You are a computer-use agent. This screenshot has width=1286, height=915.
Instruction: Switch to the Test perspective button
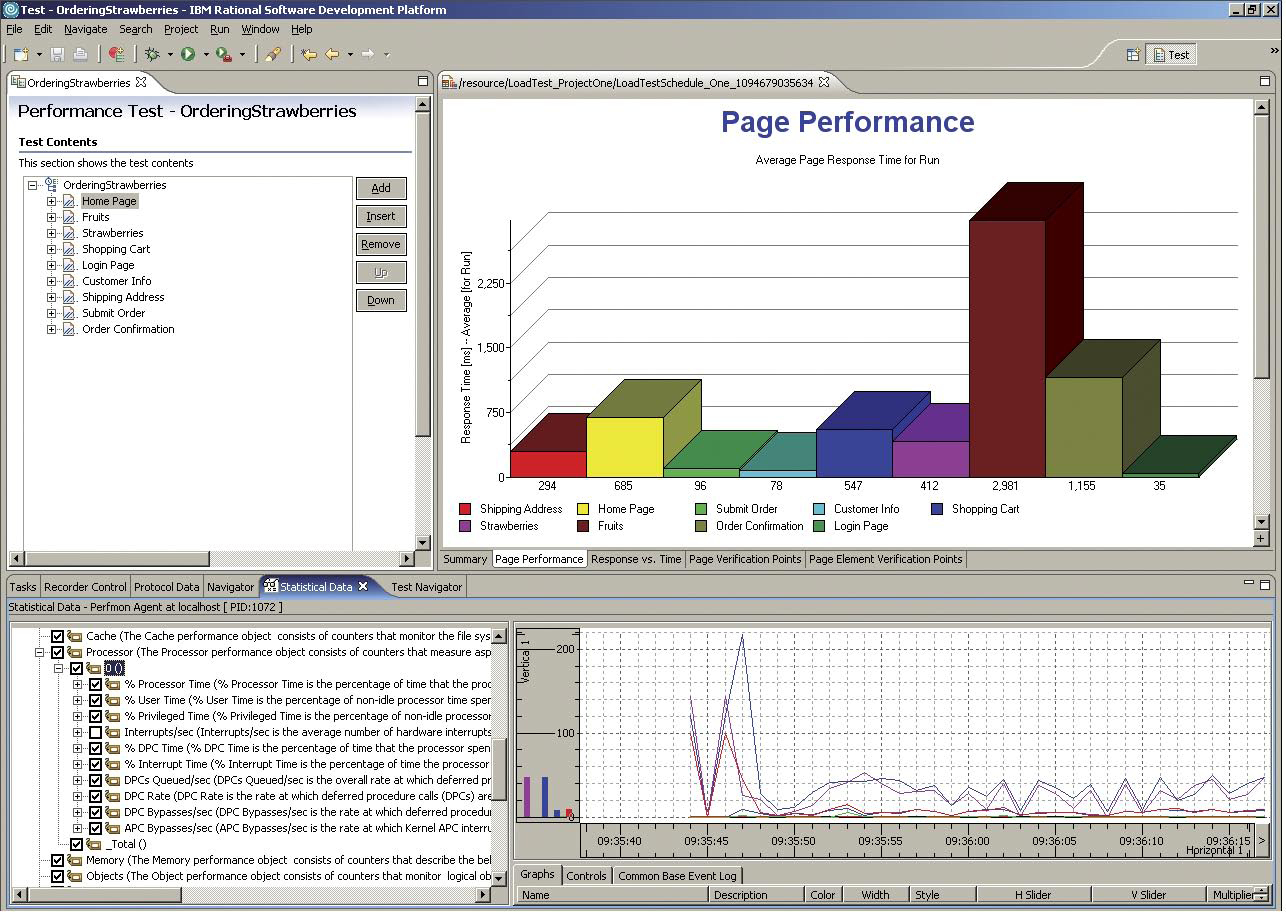1171,55
